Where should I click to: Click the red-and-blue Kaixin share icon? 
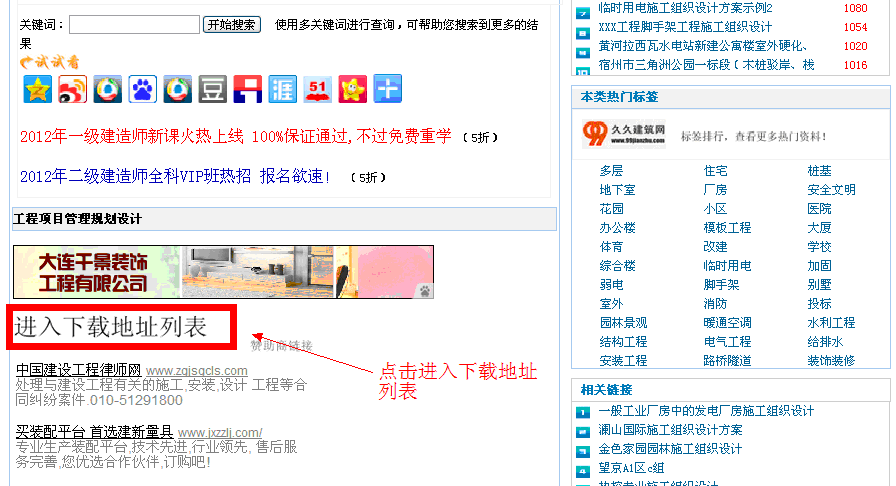247,89
